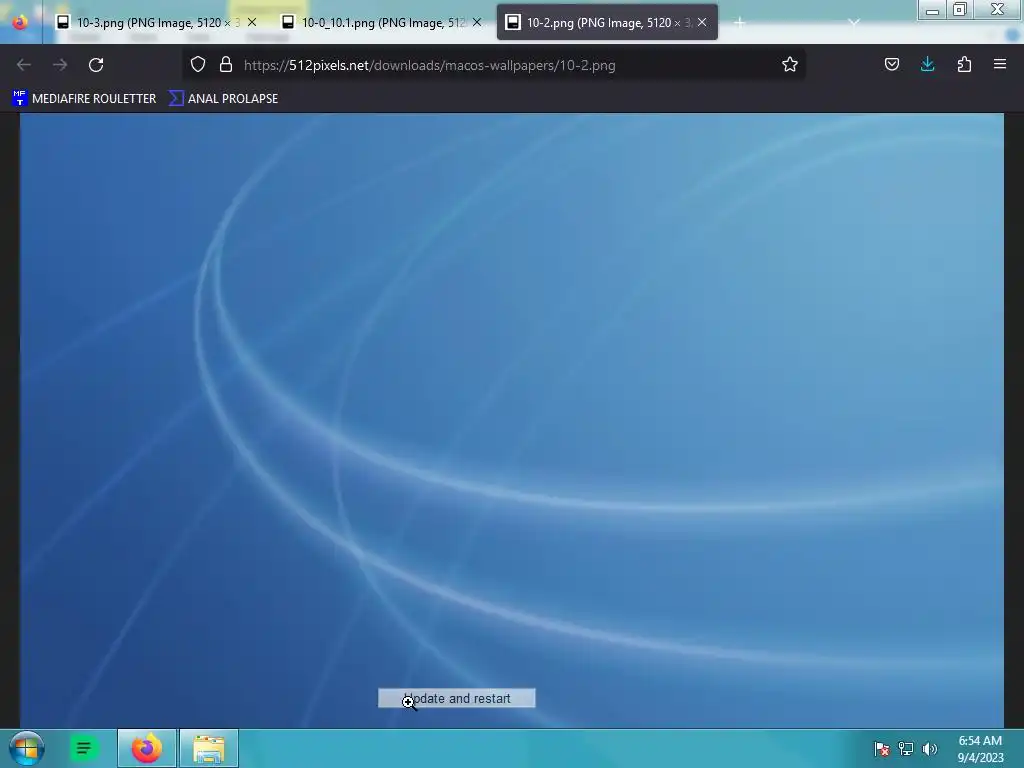Click the Firefox logo at the tab bar's left
The height and width of the screenshot is (768, 1024).
tap(20, 22)
